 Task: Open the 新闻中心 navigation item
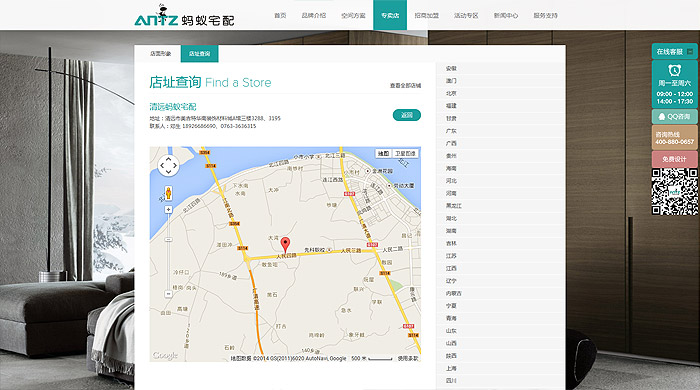pos(506,15)
